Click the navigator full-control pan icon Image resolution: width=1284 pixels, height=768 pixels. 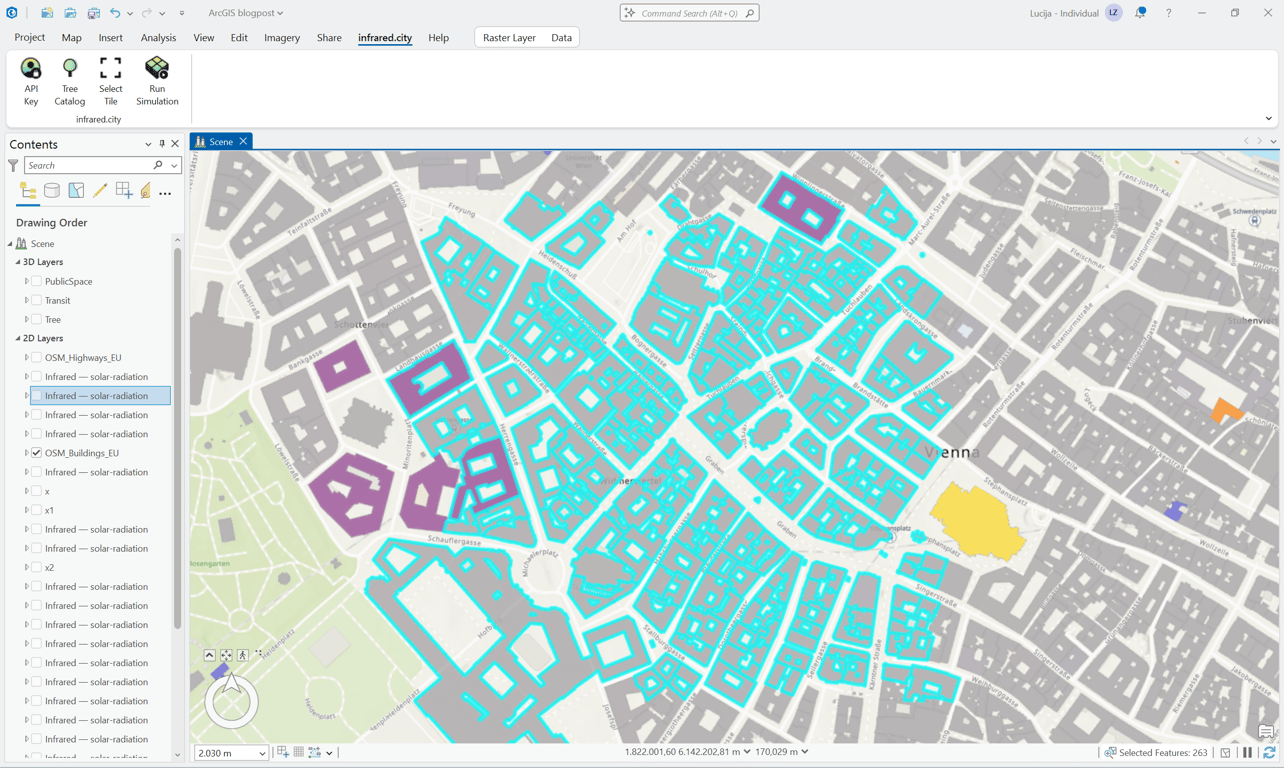[x=226, y=655]
